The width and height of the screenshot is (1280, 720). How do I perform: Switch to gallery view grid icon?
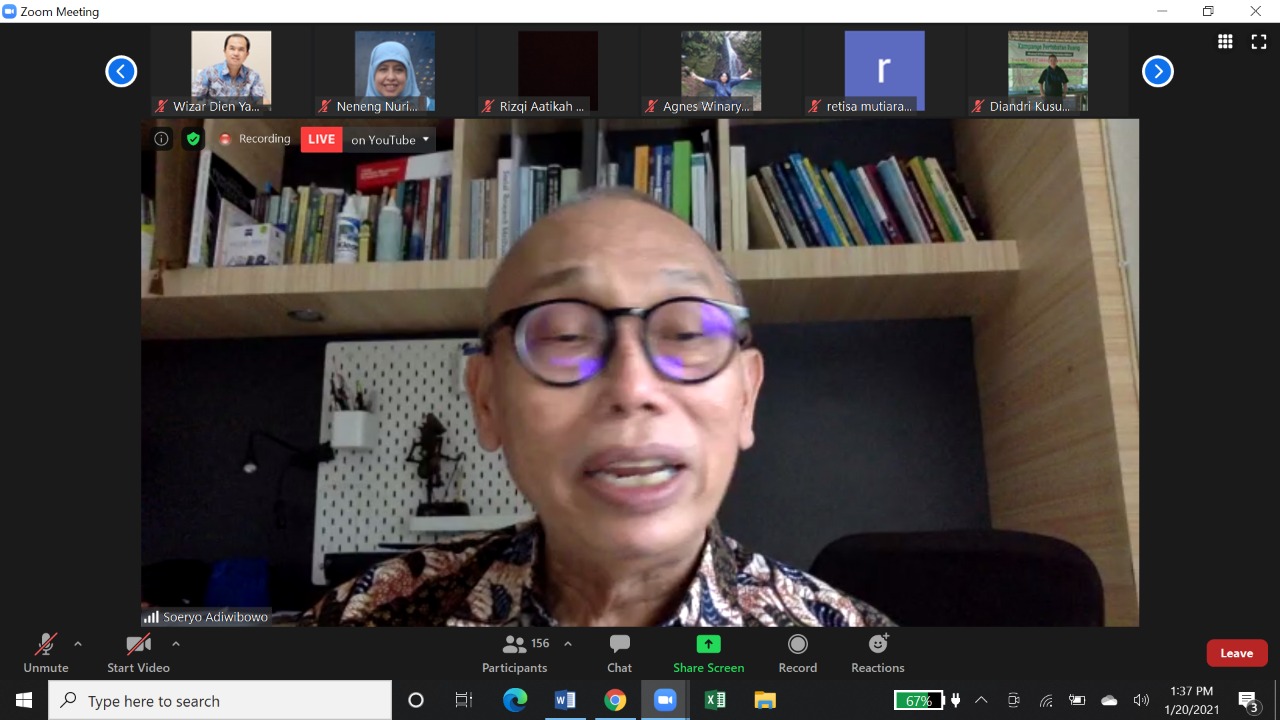[1225, 41]
